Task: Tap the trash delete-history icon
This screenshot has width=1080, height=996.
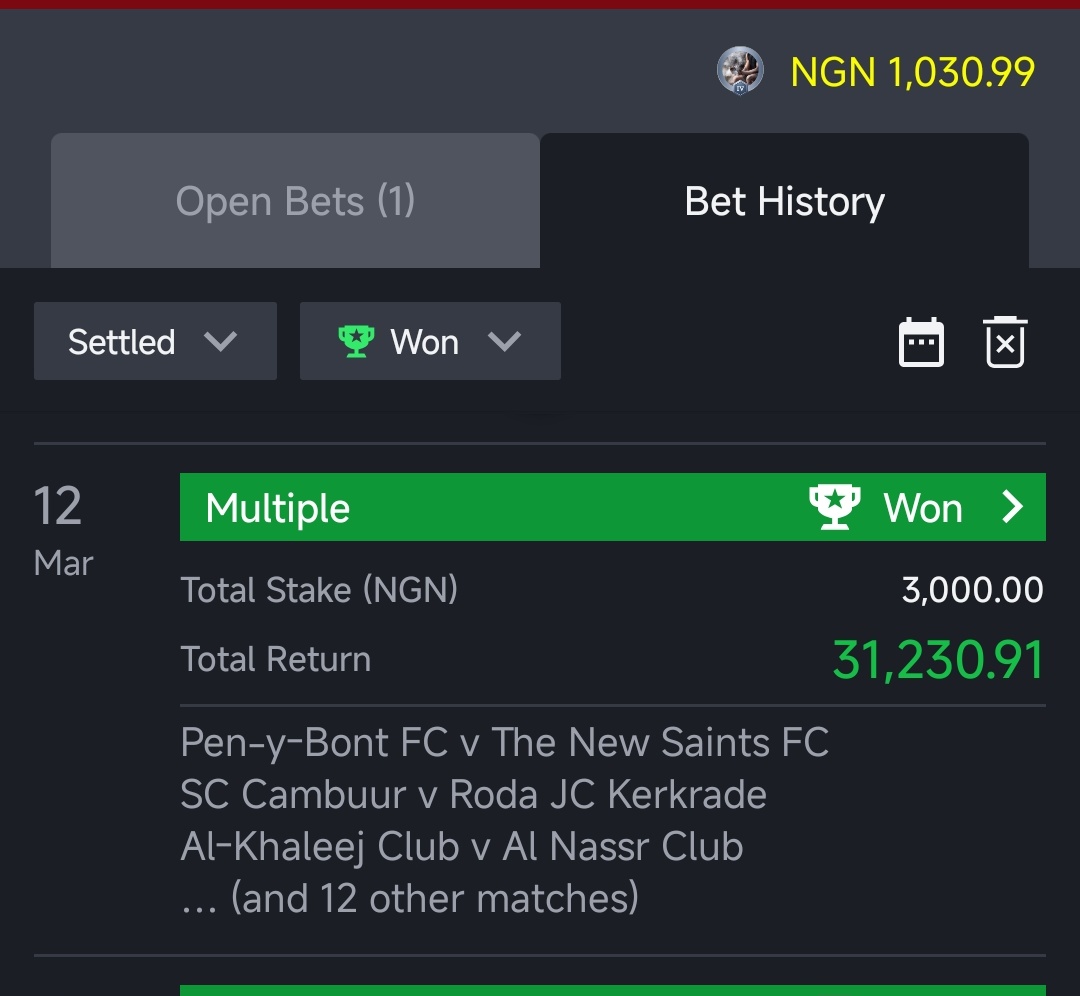Action: tap(1005, 342)
